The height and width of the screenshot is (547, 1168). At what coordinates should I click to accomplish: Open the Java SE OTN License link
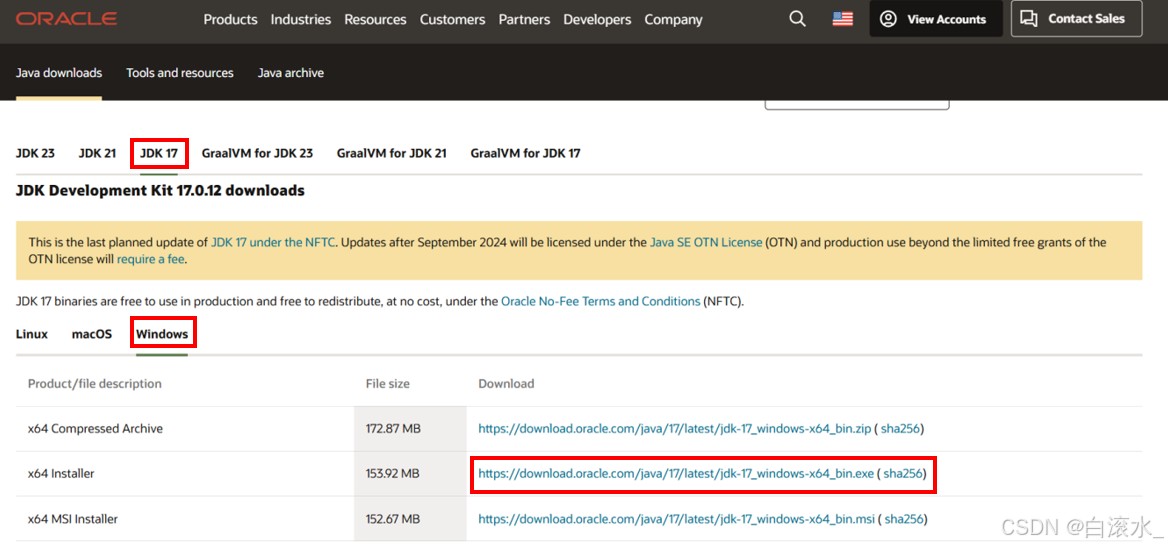tap(706, 242)
